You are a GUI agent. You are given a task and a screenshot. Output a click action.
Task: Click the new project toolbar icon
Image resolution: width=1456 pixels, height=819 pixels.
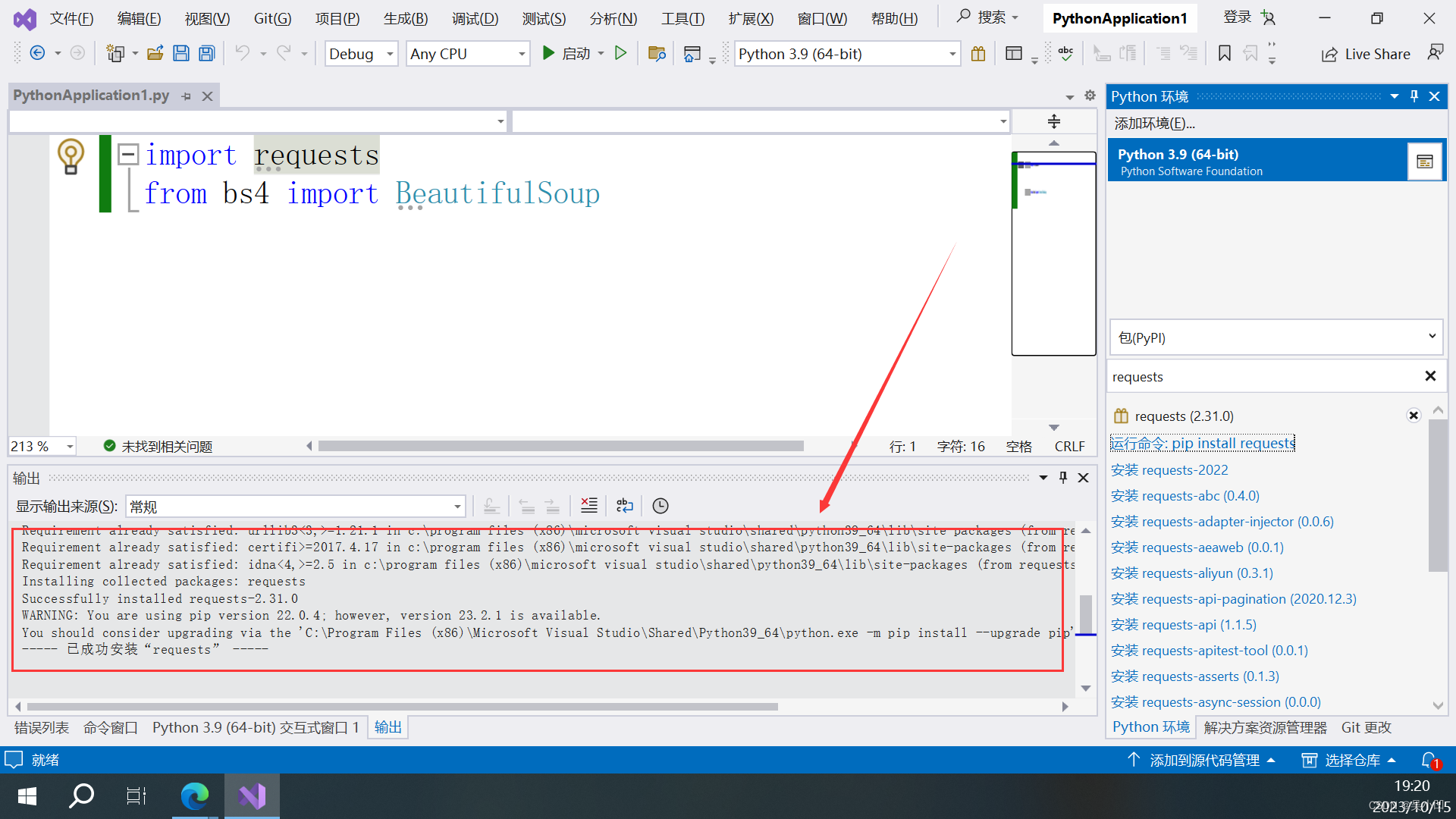click(x=115, y=53)
